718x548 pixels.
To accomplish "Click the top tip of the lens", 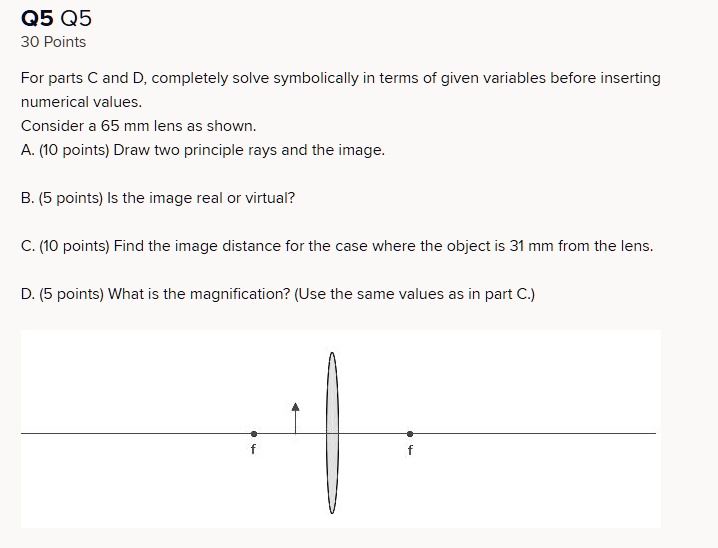I will coord(332,354).
